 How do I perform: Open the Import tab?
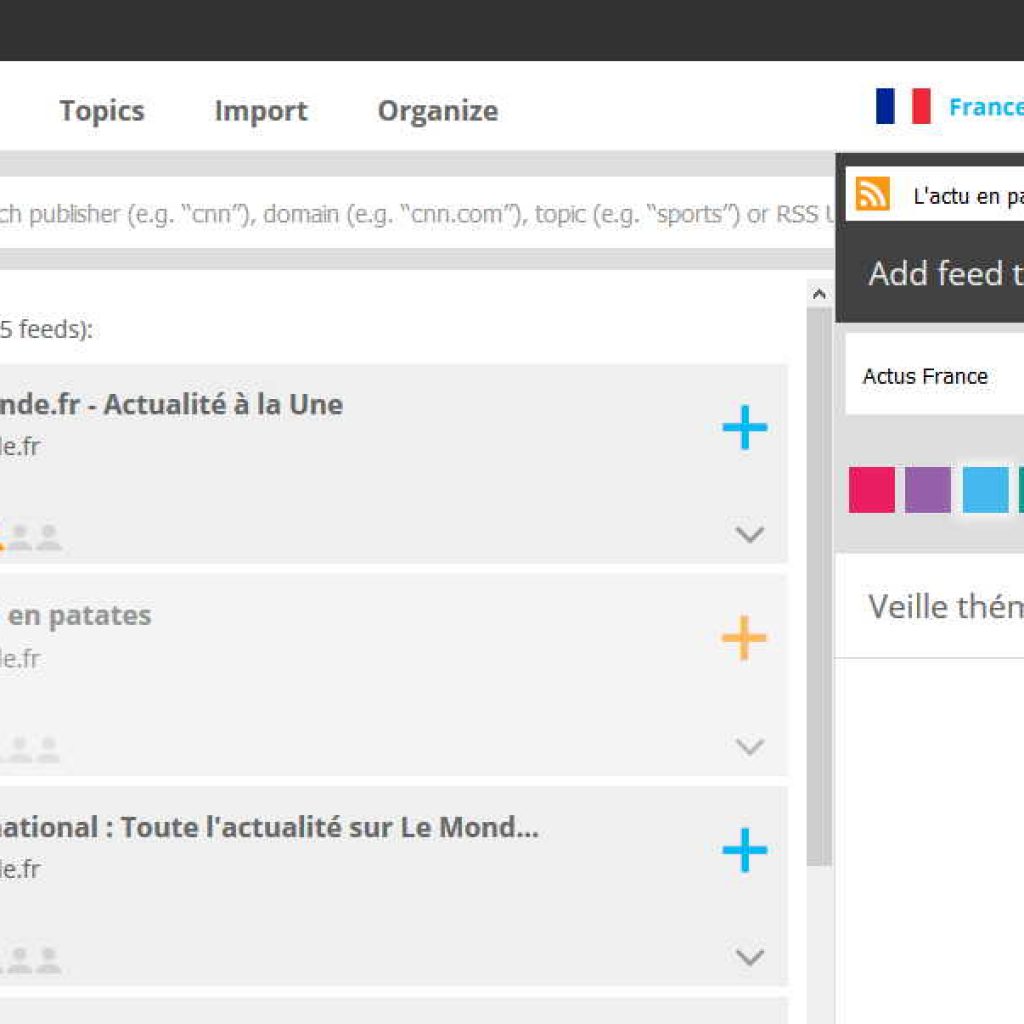pos(261,111)
